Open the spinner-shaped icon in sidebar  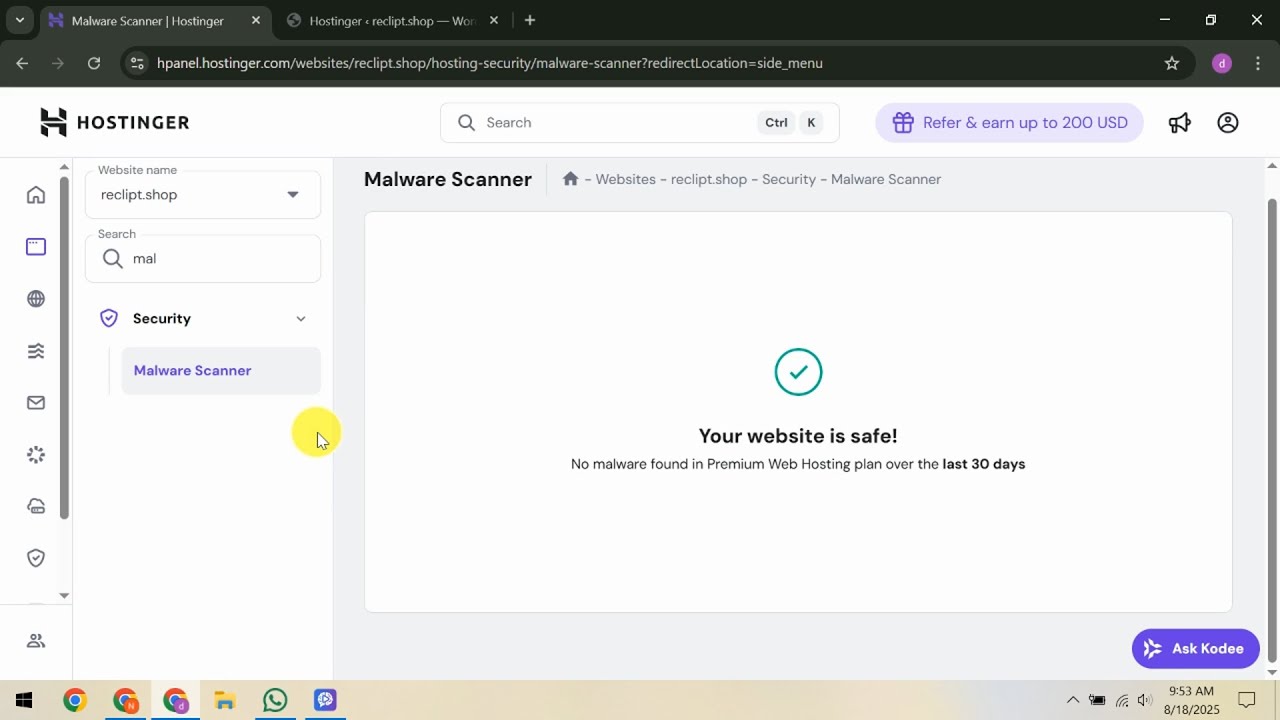tap(36, 455)
